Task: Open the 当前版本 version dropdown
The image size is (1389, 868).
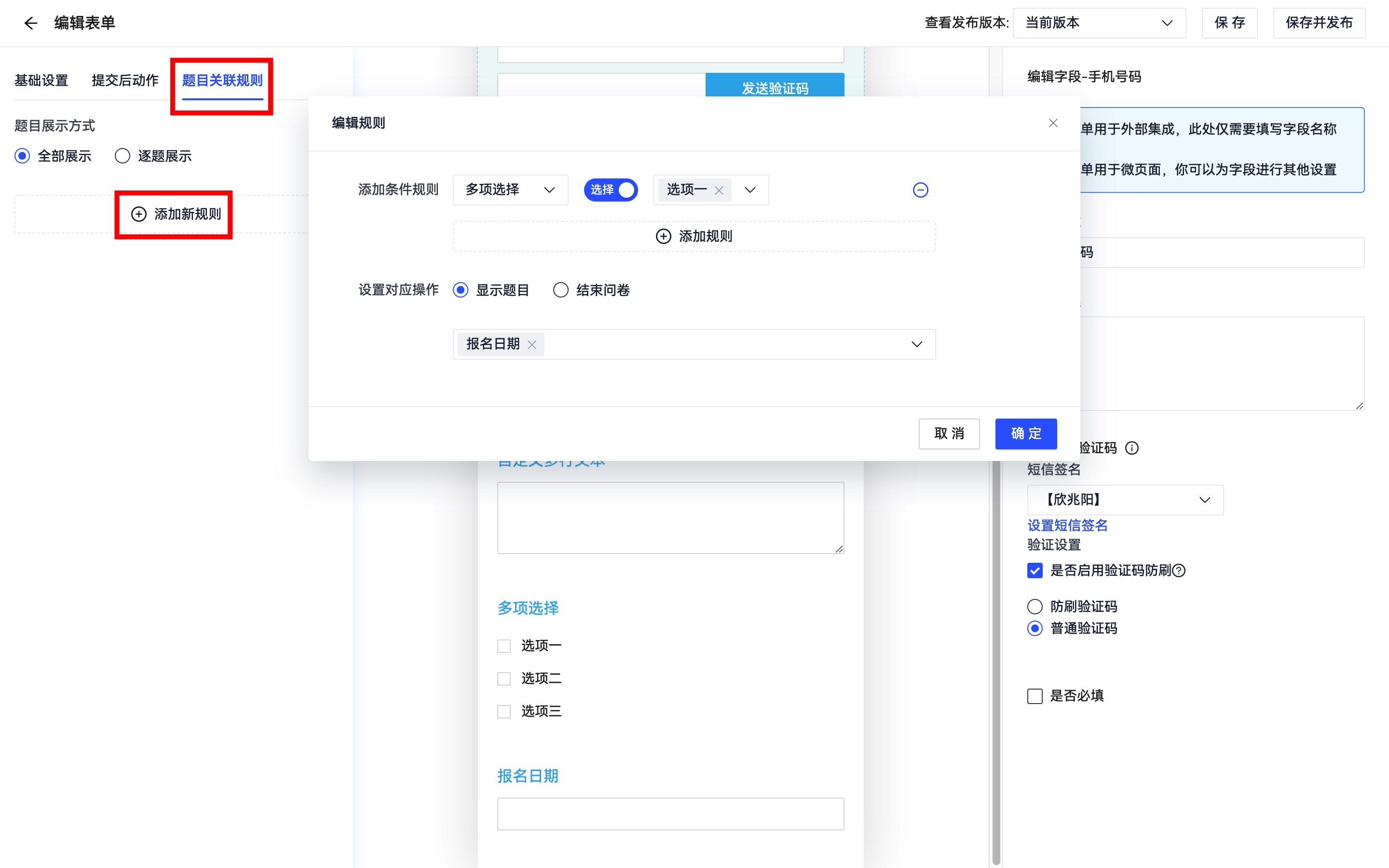Action: tap(1099, 23)
